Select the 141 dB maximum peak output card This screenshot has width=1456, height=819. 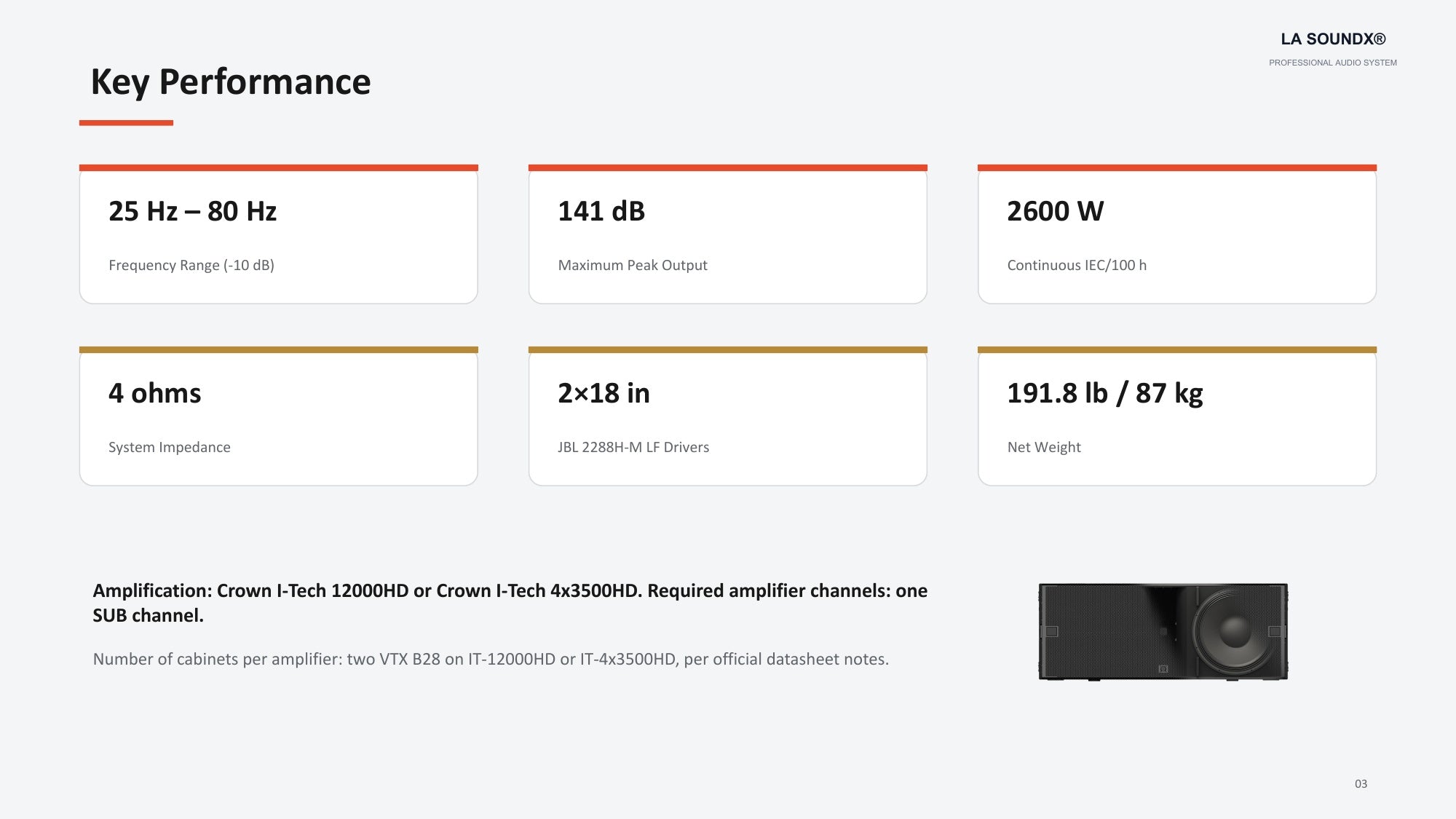click(728, 234)
